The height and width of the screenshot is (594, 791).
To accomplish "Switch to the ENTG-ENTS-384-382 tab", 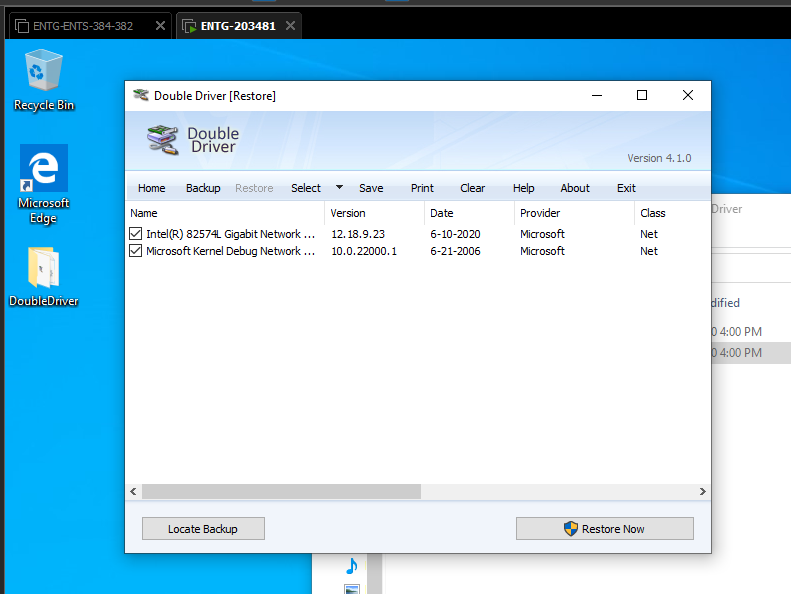I will tap(83, 26).
